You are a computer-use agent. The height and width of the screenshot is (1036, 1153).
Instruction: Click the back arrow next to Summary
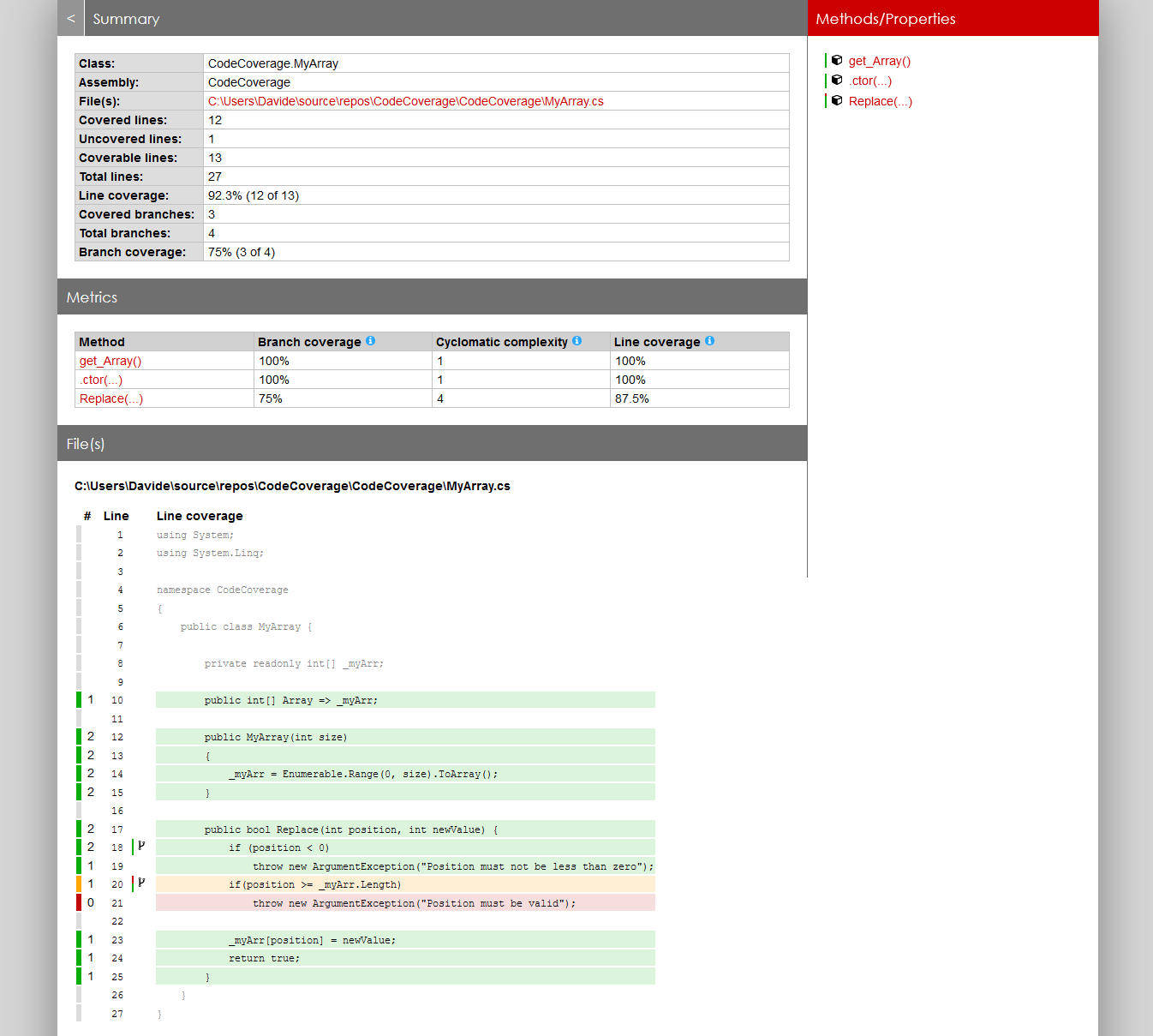69,18
